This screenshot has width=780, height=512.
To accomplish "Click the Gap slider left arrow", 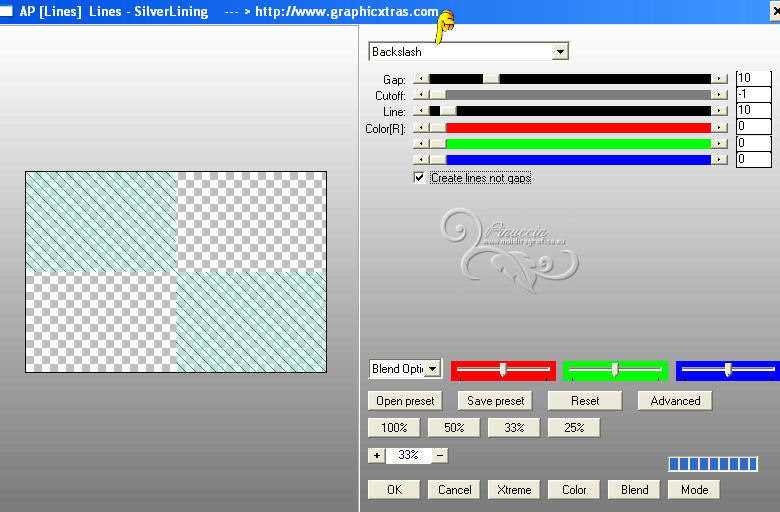I will click(421, 79).
